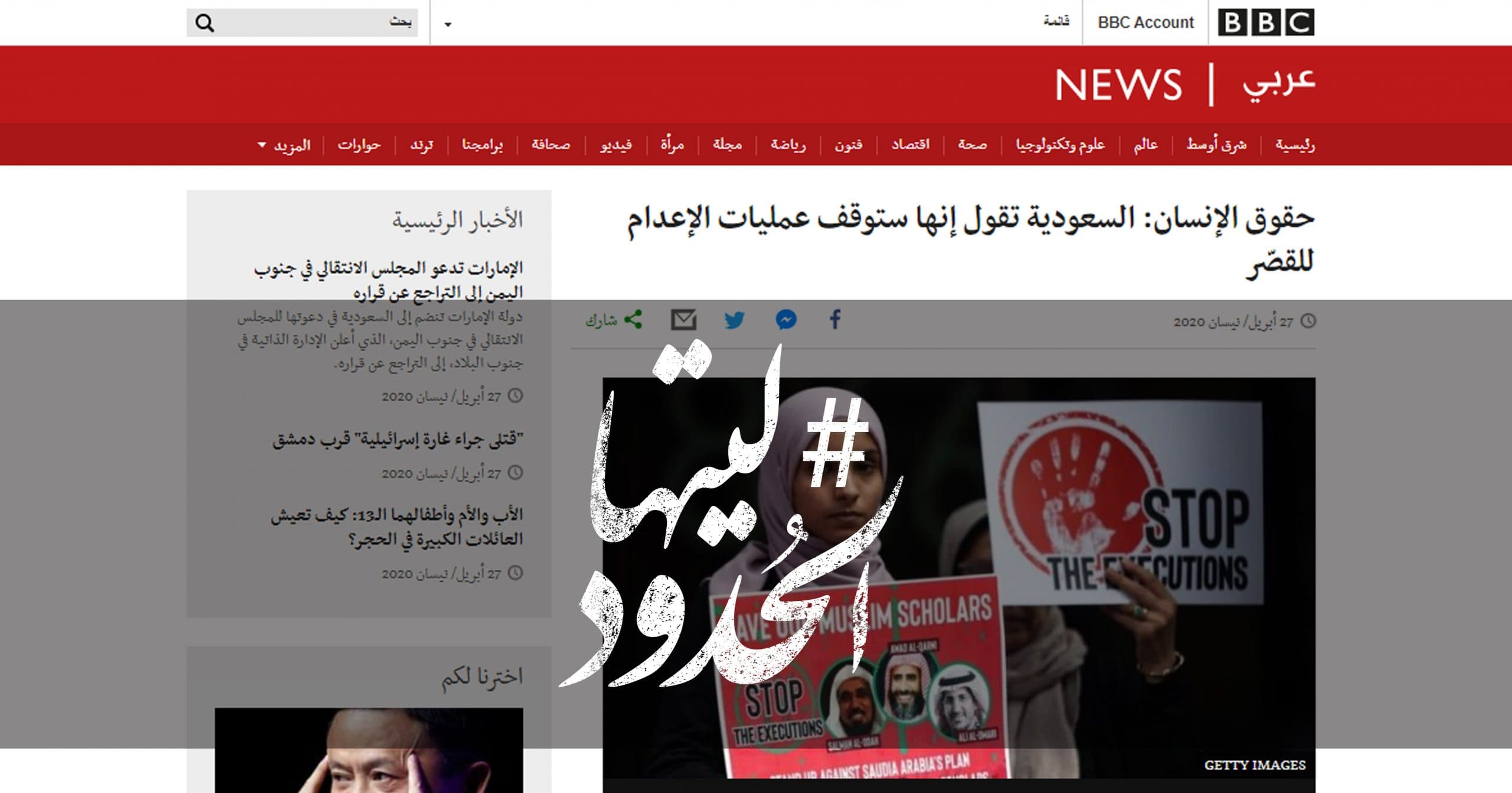This screenshot has height=793, width=1512.
Task: Expand the المزيد more menu
Action: pos(284,145)
